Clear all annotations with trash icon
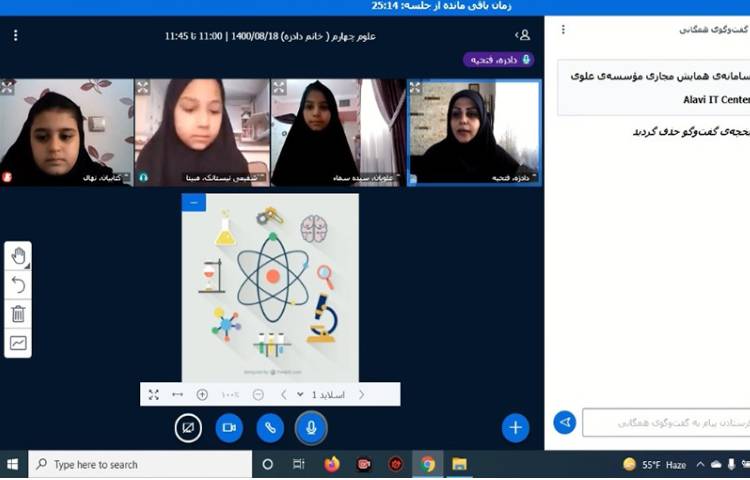The height and width of the screenshot is (480, 750). click(18, 314)
